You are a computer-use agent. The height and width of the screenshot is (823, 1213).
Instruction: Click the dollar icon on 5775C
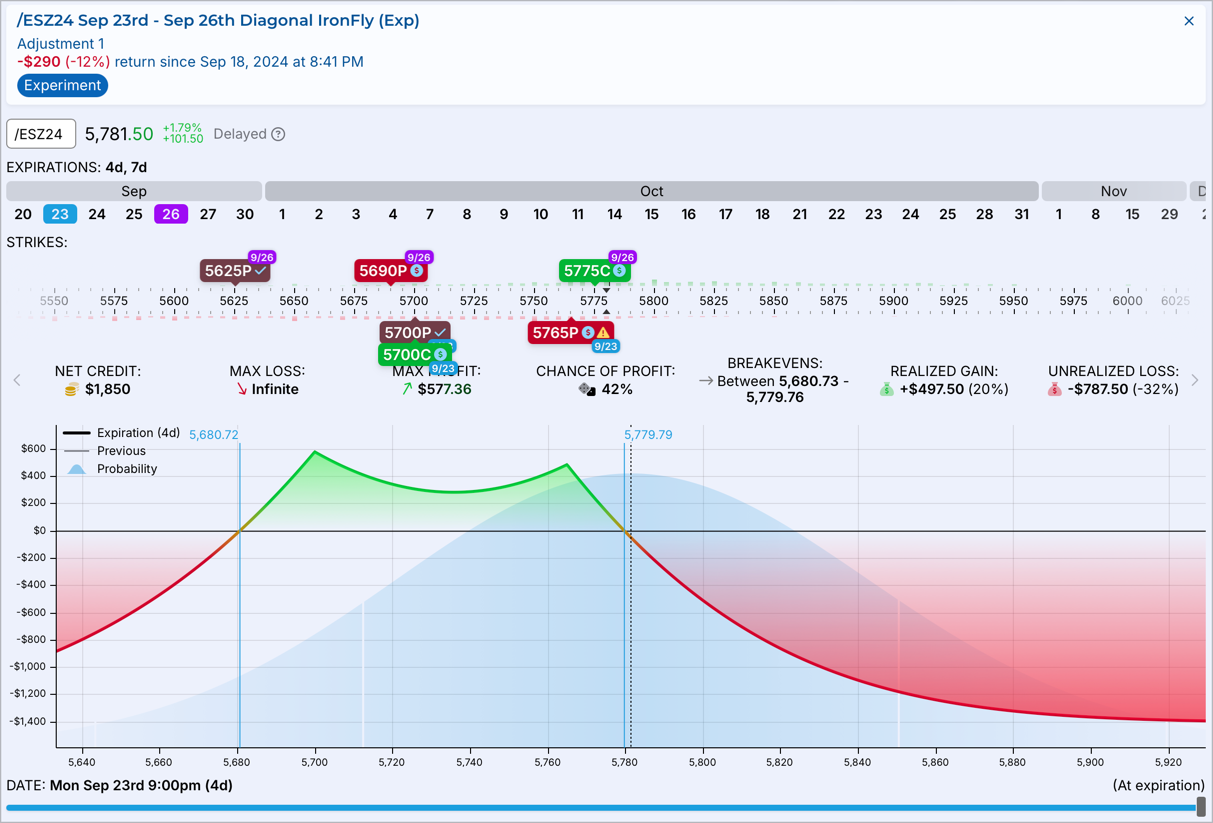click(620, 271)
